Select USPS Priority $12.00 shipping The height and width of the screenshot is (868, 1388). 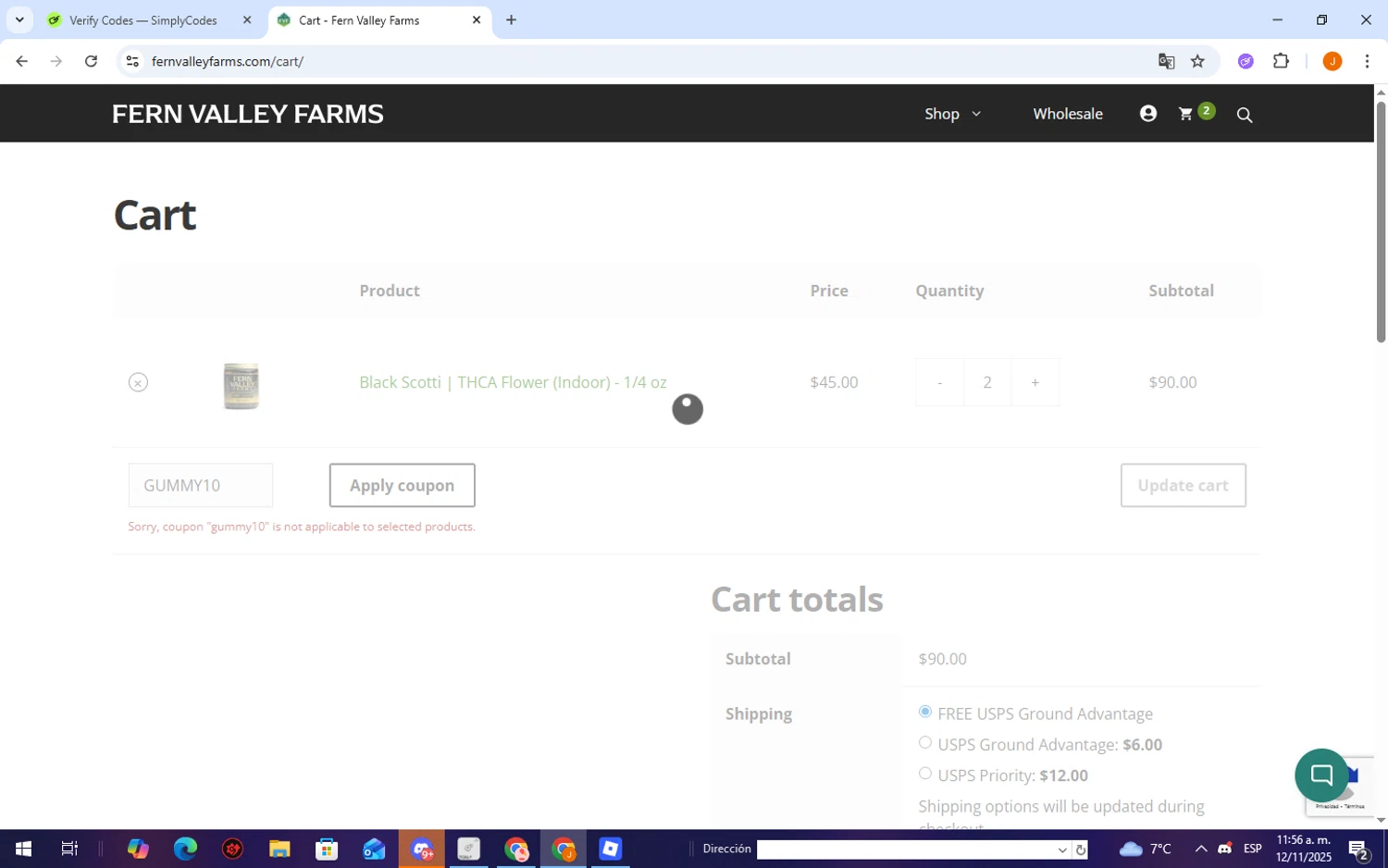925,773
